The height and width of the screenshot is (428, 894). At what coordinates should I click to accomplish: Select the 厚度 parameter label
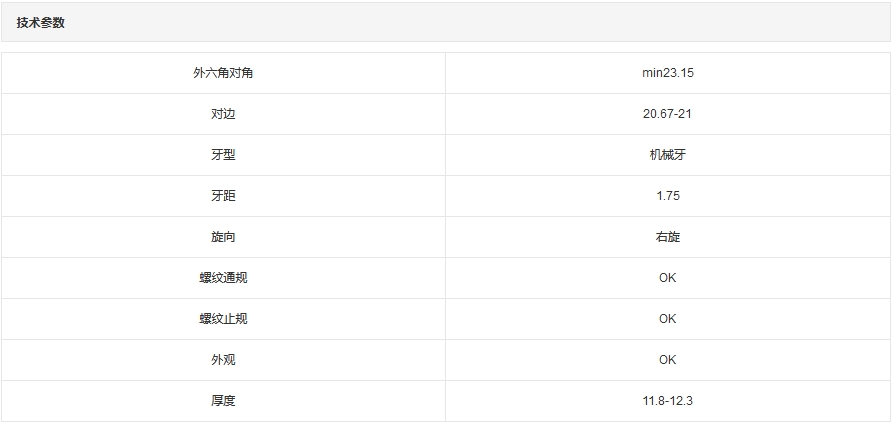[x=223, y=401]
